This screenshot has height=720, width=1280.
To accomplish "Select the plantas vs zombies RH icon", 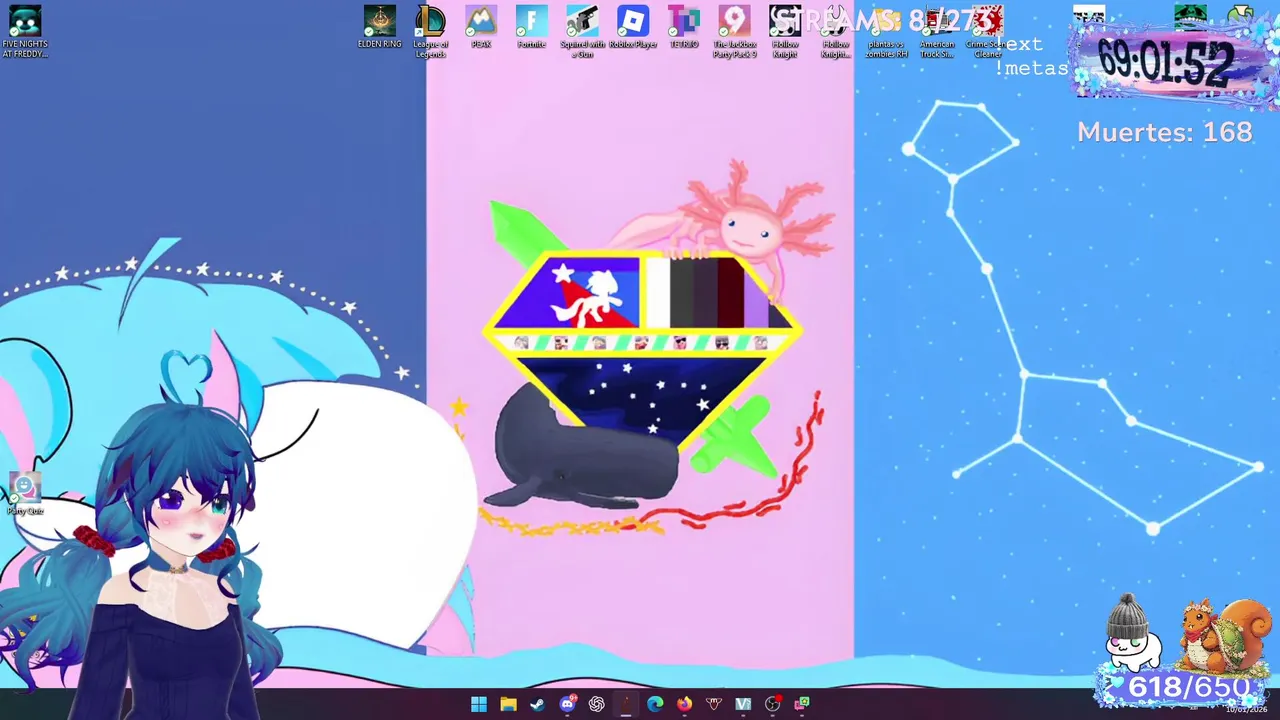I will [887, 31].
